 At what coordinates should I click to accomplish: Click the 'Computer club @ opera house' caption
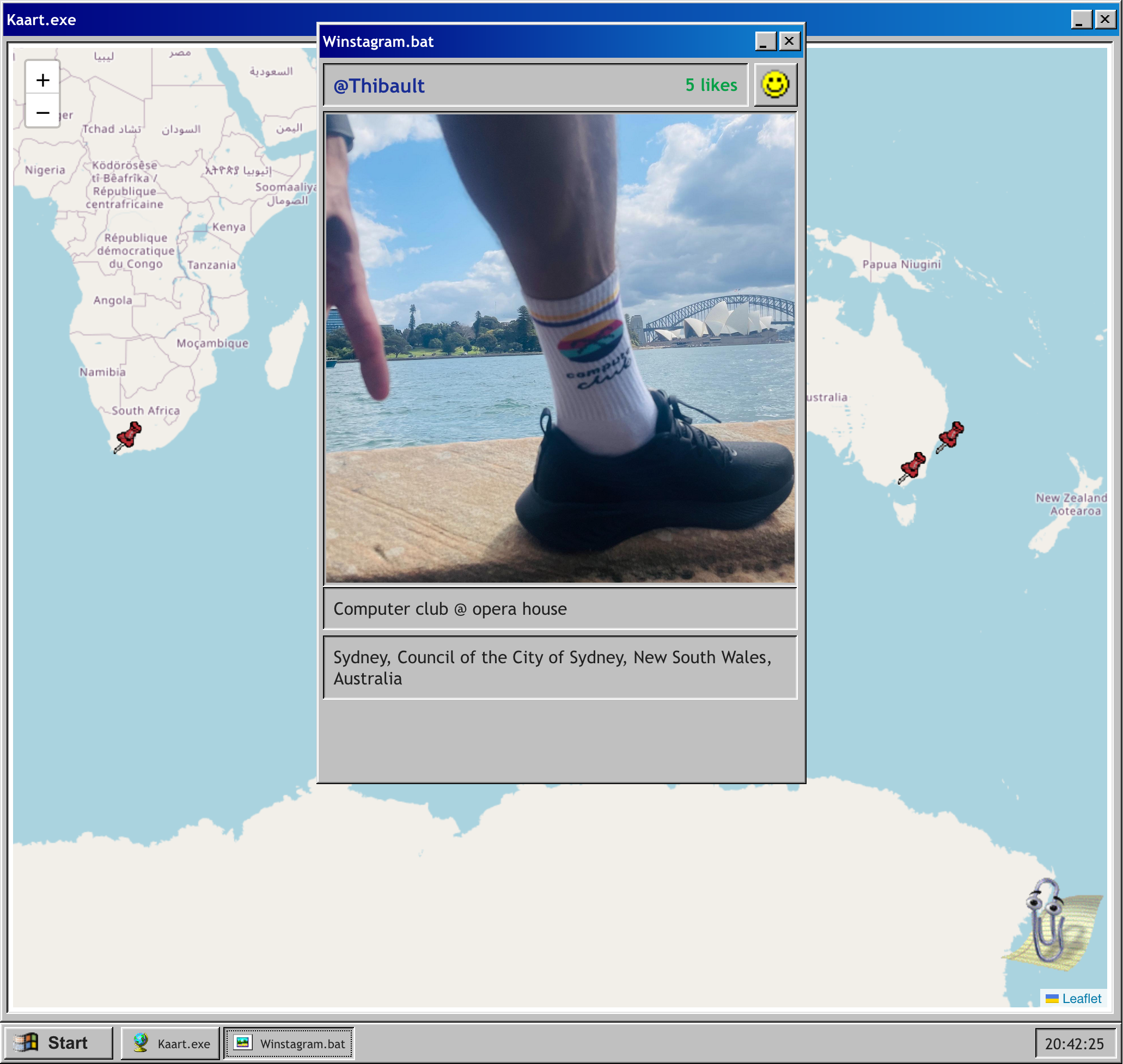pyautogui.click(x=450, y=609)
